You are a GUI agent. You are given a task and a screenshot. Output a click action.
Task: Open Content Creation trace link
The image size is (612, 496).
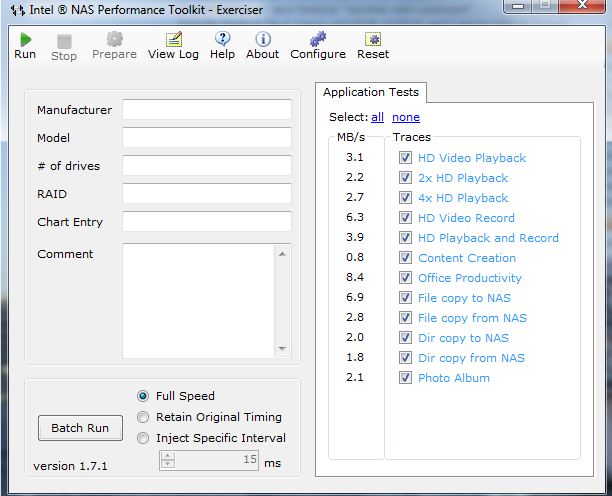click(x=467, y=258)
